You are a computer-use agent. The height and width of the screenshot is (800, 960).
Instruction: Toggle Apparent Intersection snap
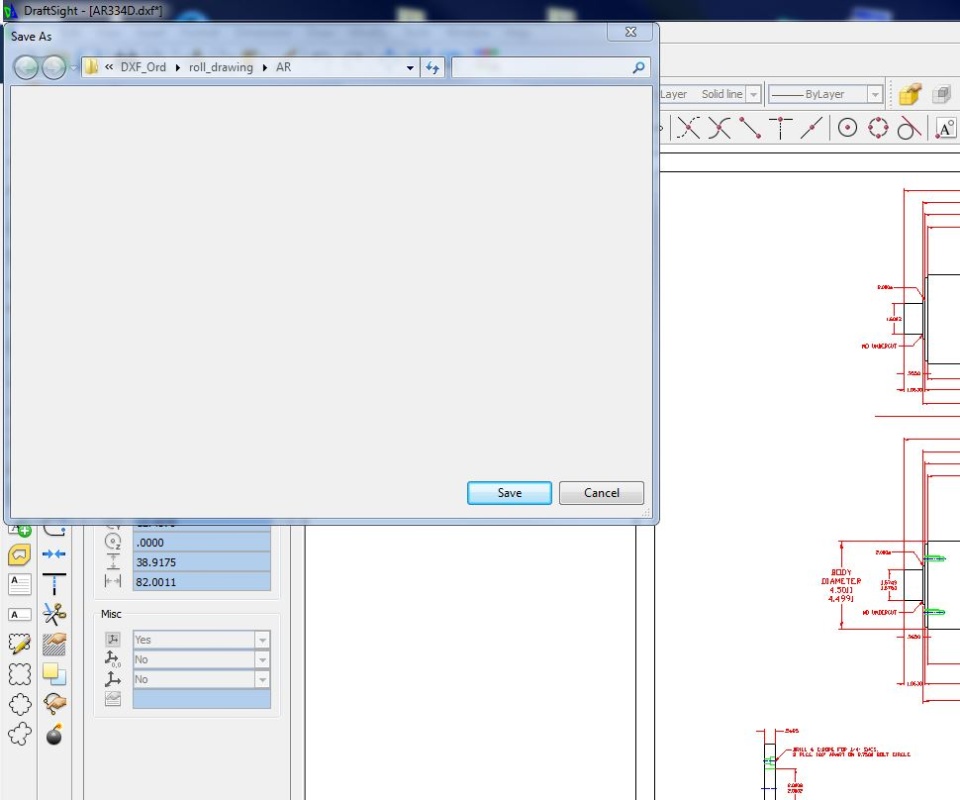[688, 128]
